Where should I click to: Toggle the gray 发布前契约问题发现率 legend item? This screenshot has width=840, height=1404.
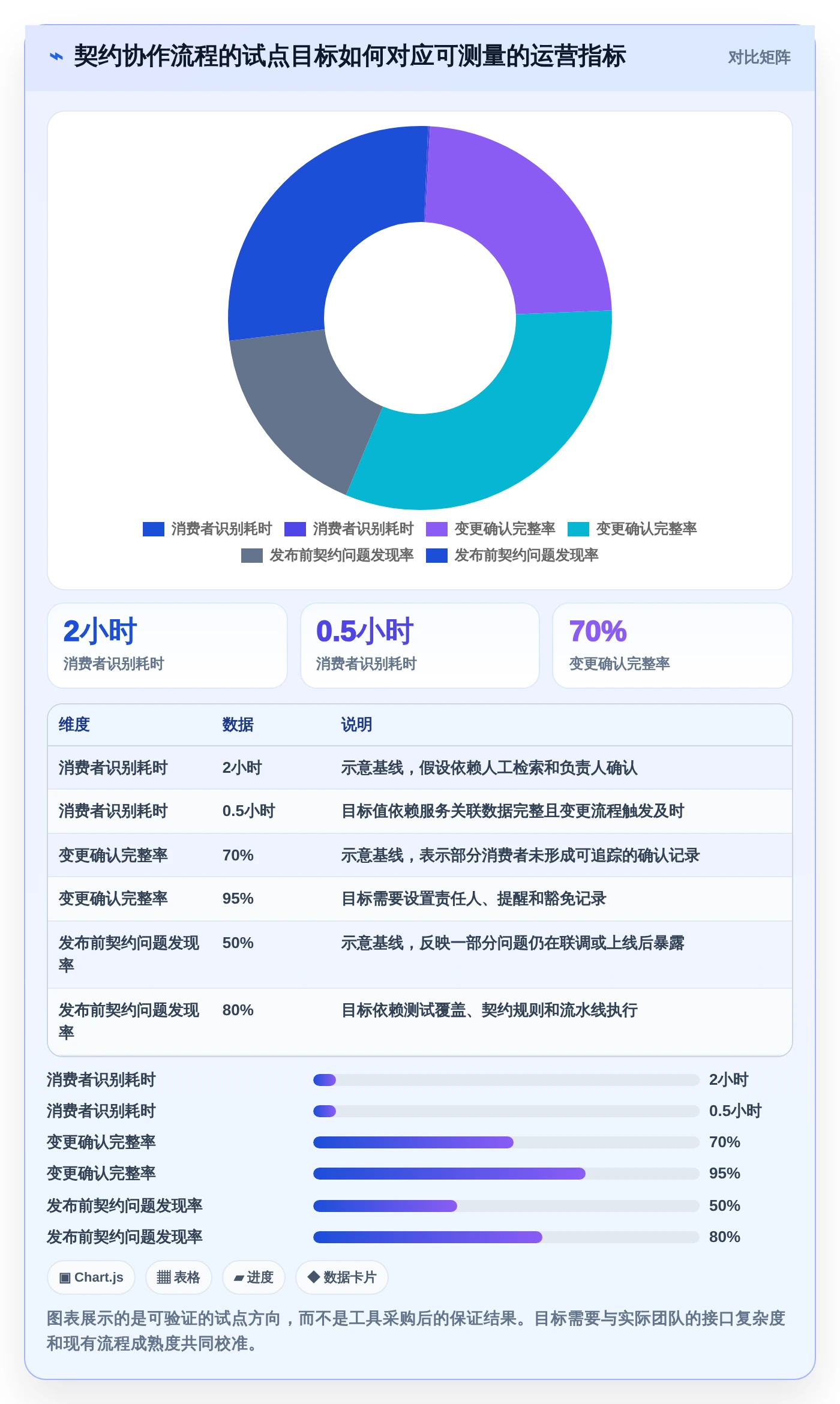tap(328, 555)
